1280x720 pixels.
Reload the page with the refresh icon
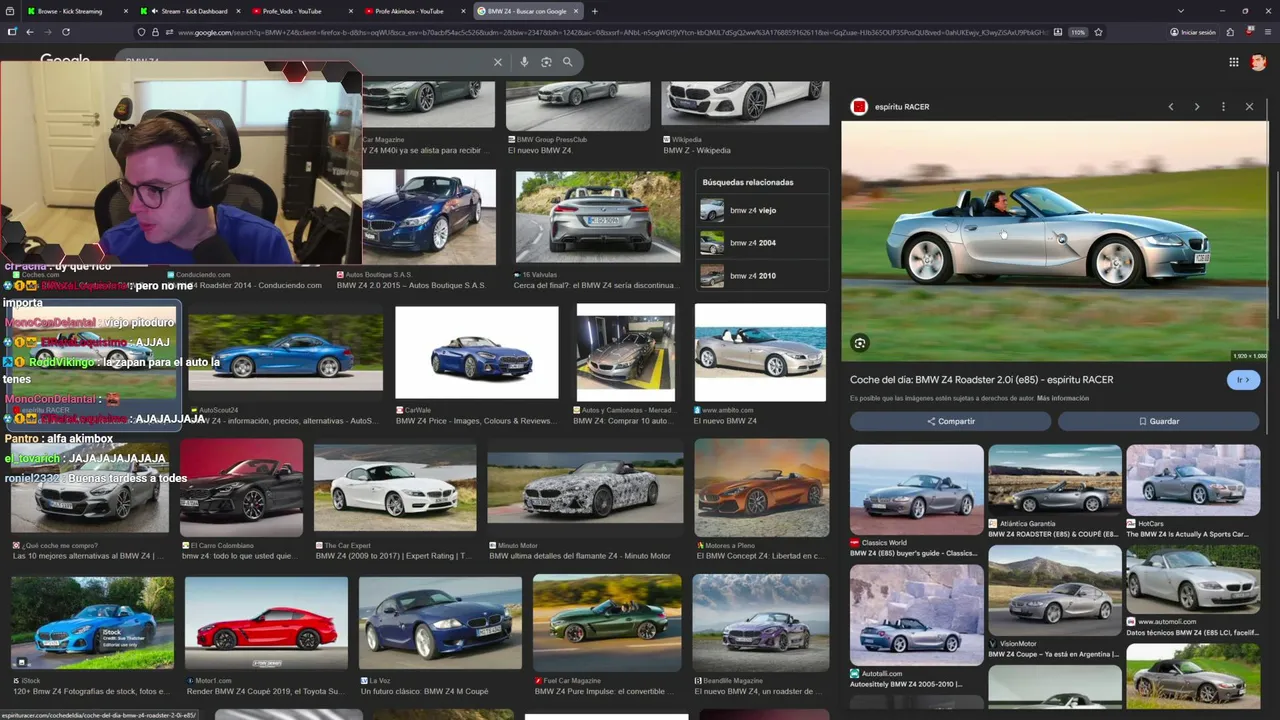pyautogui.click(x=66, y=32)
